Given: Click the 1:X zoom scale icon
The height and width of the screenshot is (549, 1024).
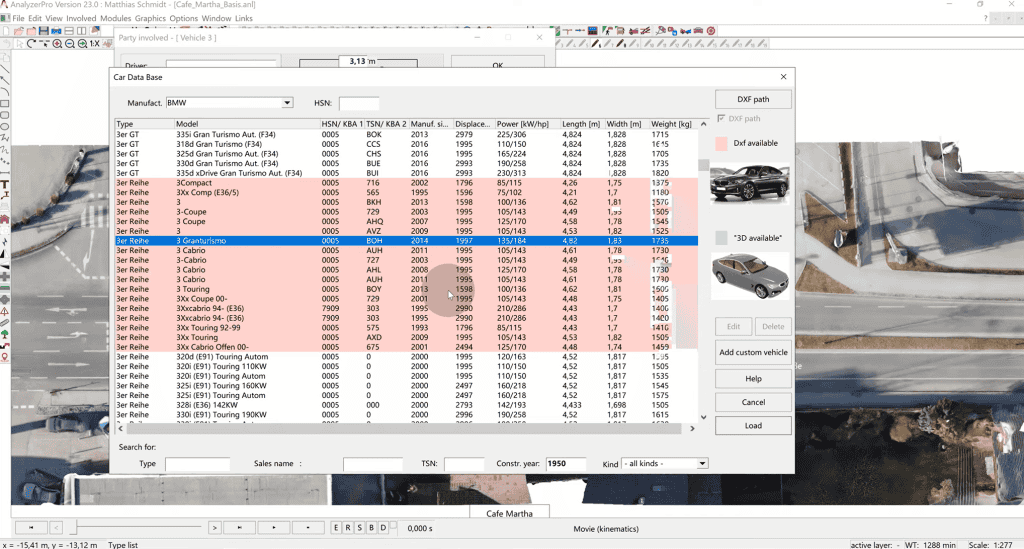Looking at the screenshot, I should pos(95,44).
